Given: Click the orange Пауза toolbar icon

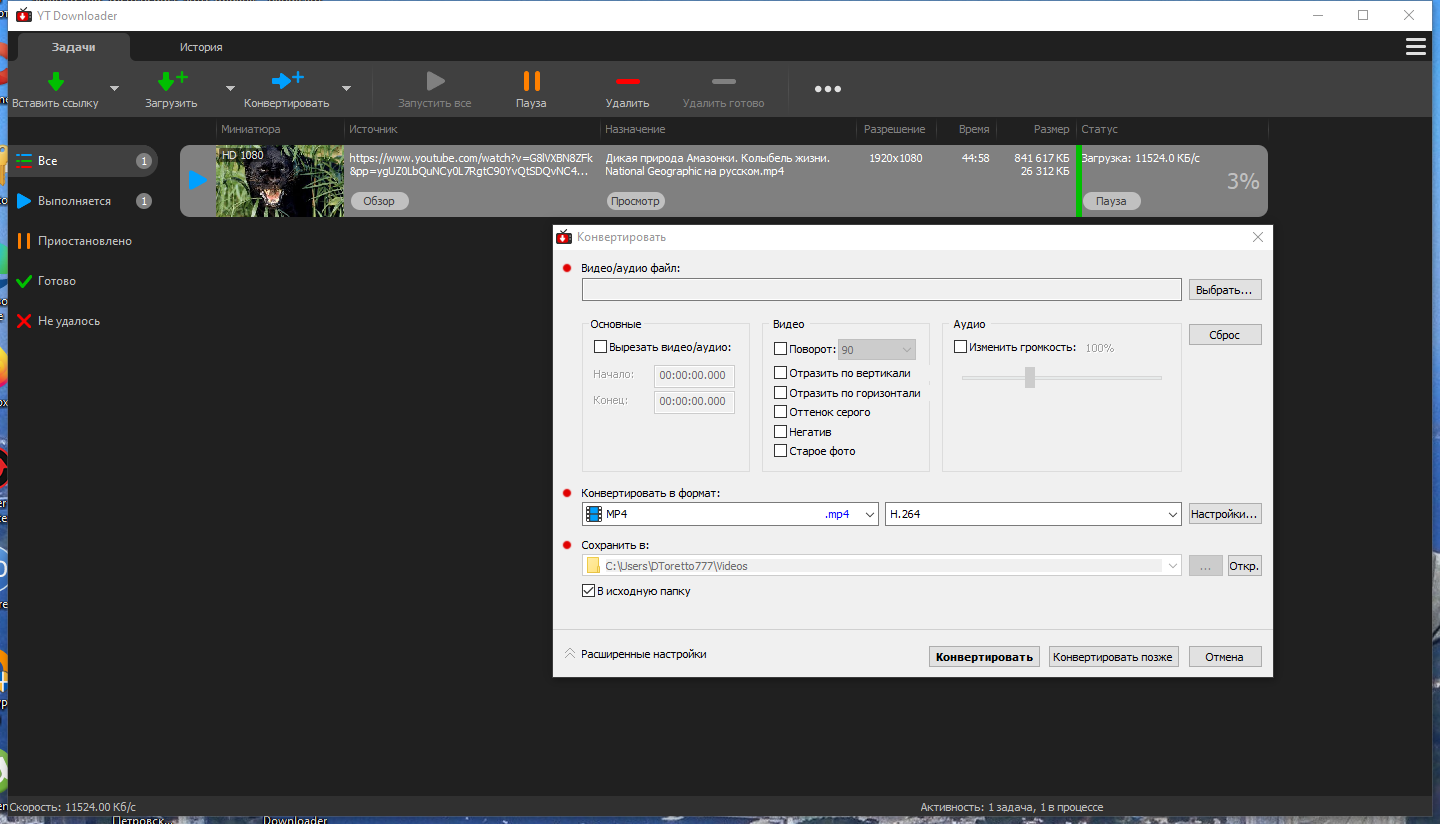Looking at the screenshot, I should pos(531,81).
